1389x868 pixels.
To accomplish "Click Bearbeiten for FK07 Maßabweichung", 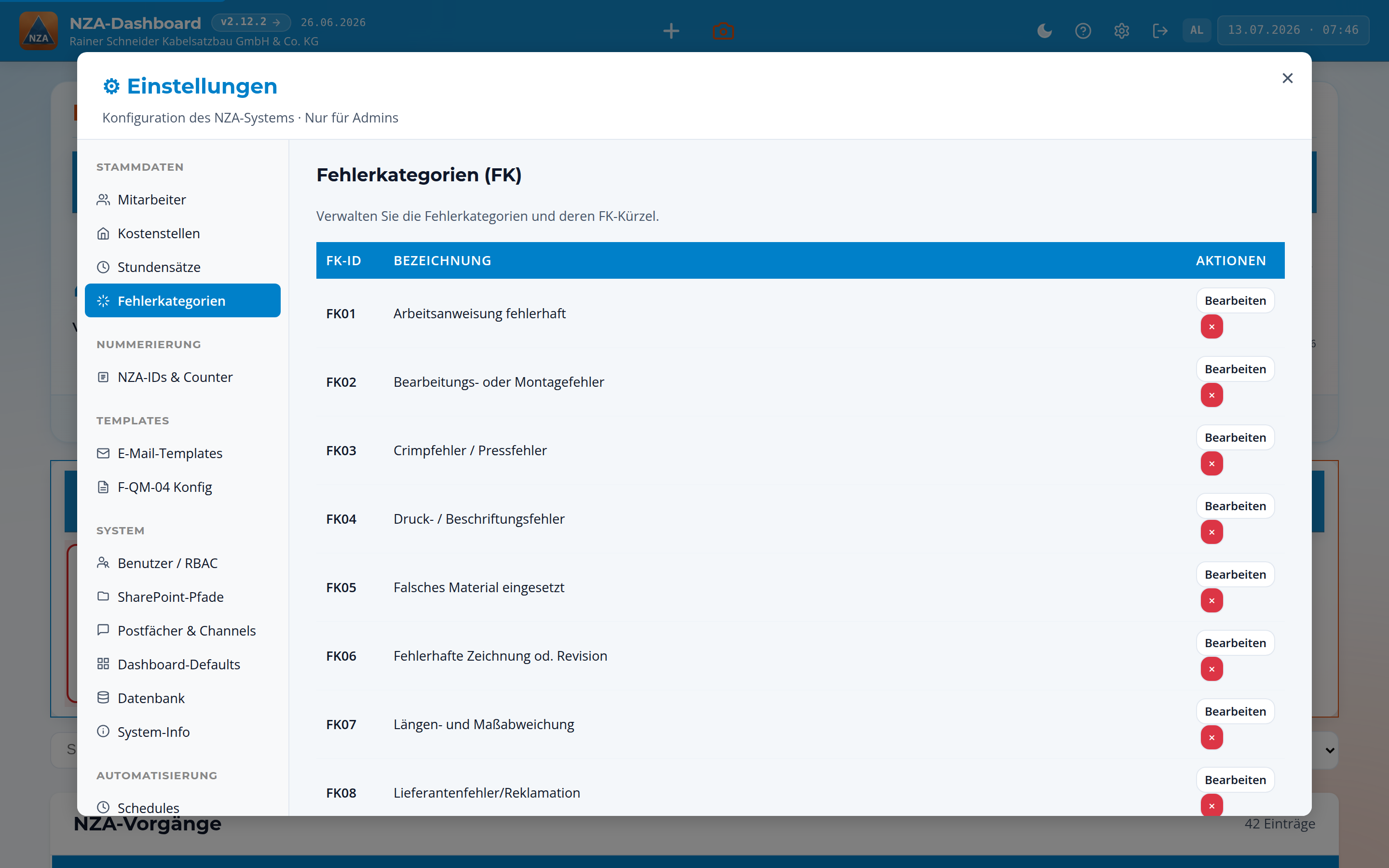I will (x=1235, y=711).
